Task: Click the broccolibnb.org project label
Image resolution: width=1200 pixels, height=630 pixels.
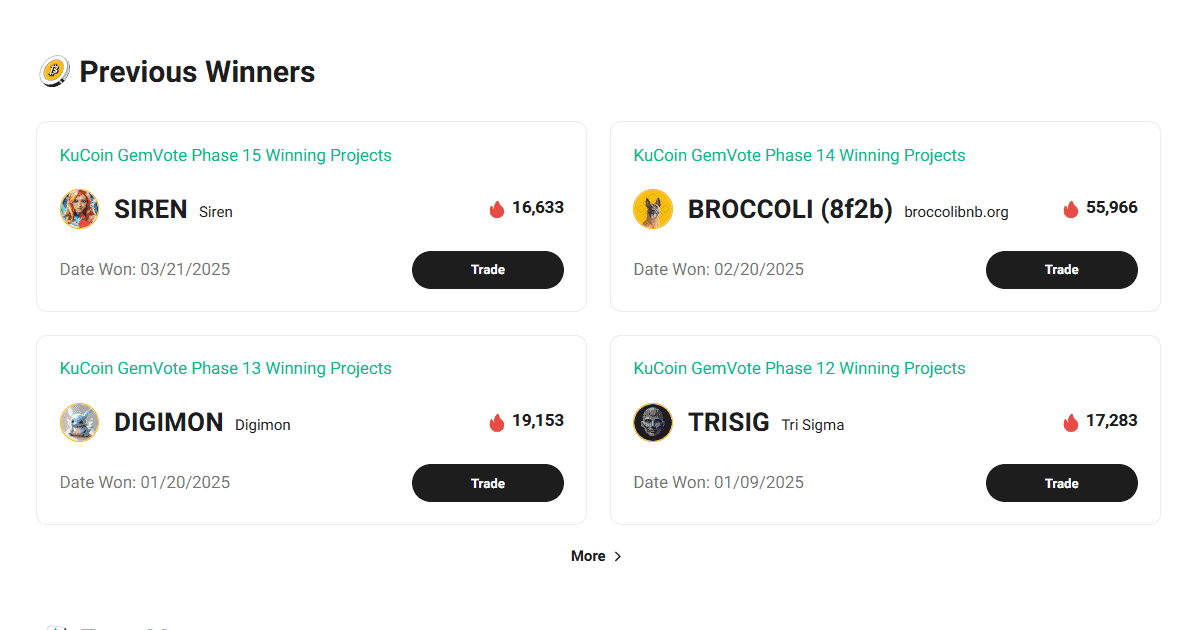Action: click(x=956, y=212)
